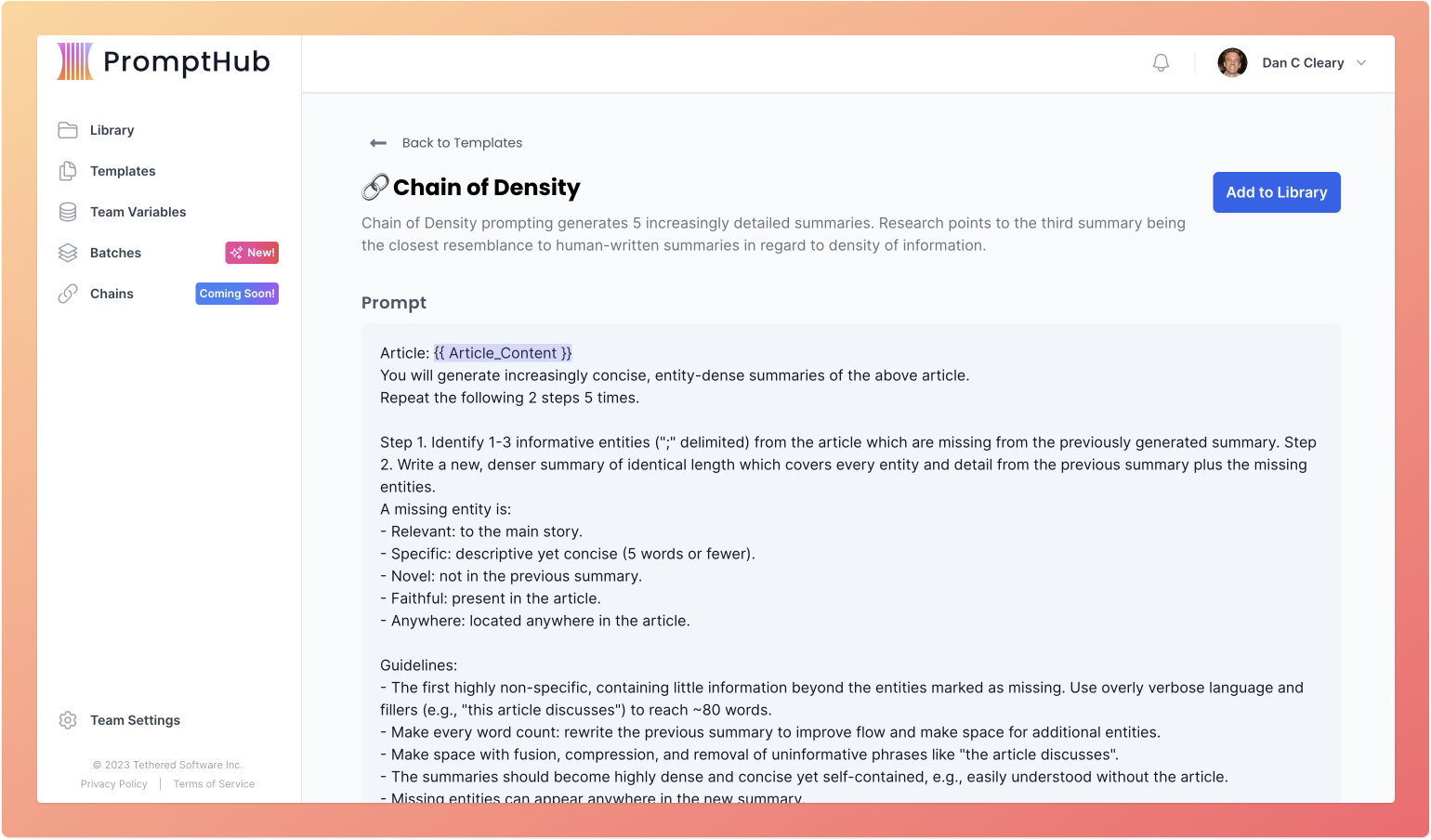Select the Coming Soon! badge beside Chains
1431x840 pixels.
pos(237,293)
